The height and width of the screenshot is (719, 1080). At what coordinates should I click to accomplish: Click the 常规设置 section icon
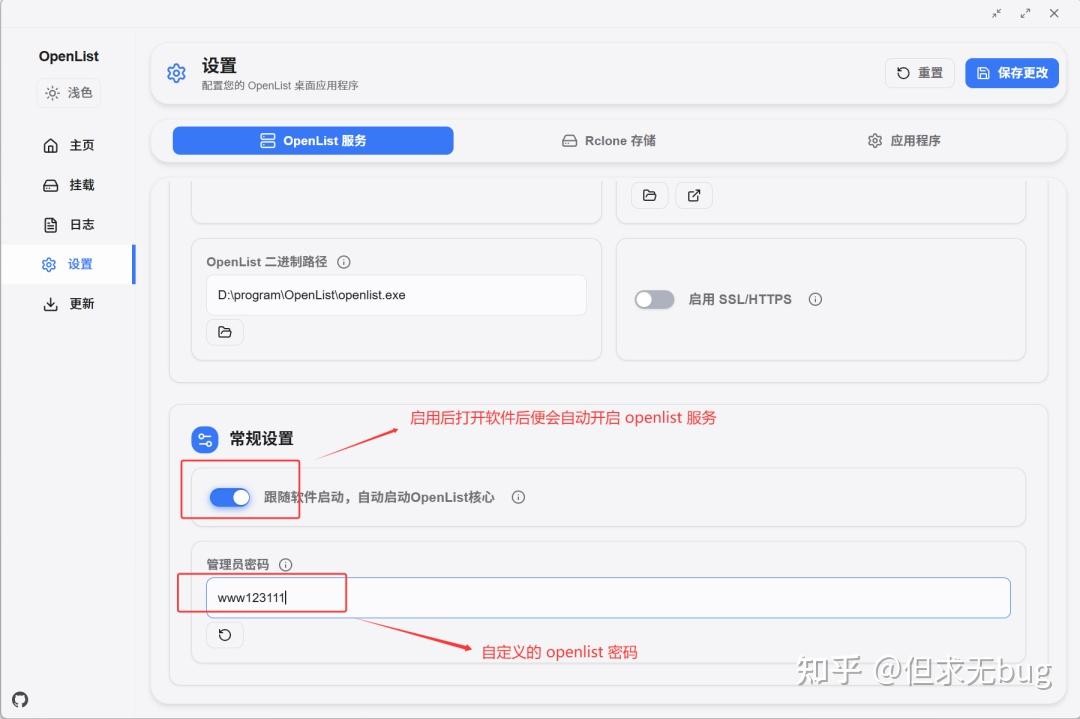(205, 439)
